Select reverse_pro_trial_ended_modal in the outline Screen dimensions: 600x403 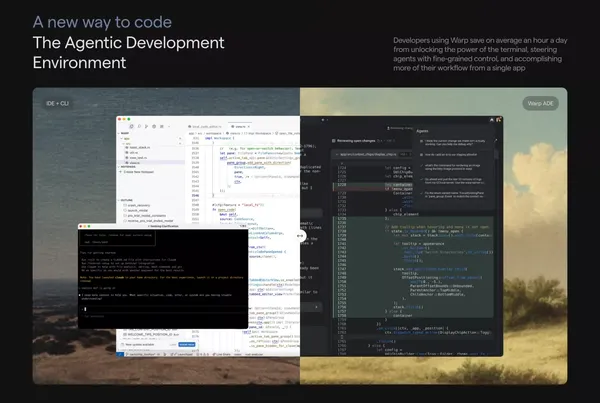click(x=148, y=220)
